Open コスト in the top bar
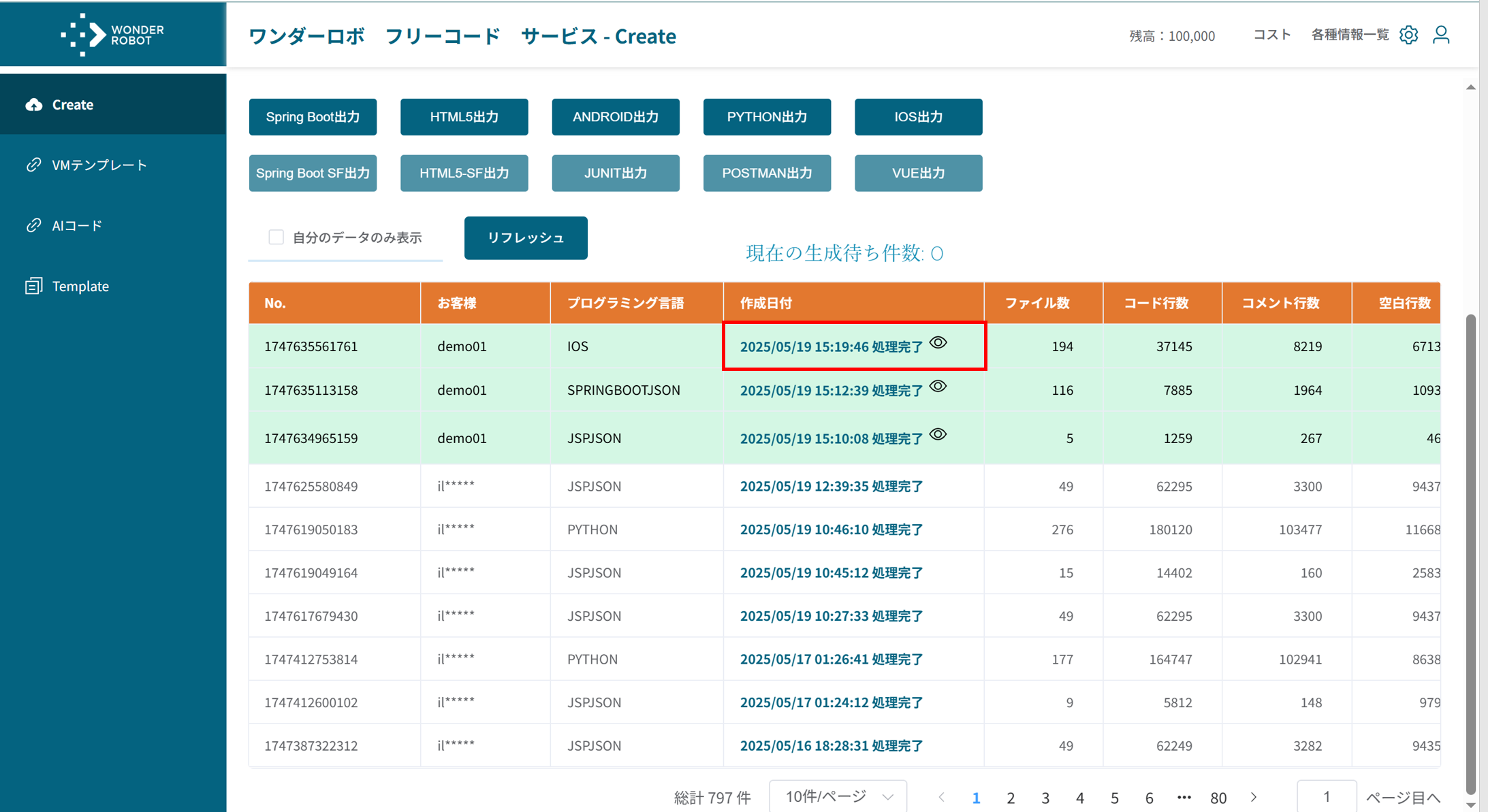The width and height of the screenshot is (1488, 812). 1272,35
